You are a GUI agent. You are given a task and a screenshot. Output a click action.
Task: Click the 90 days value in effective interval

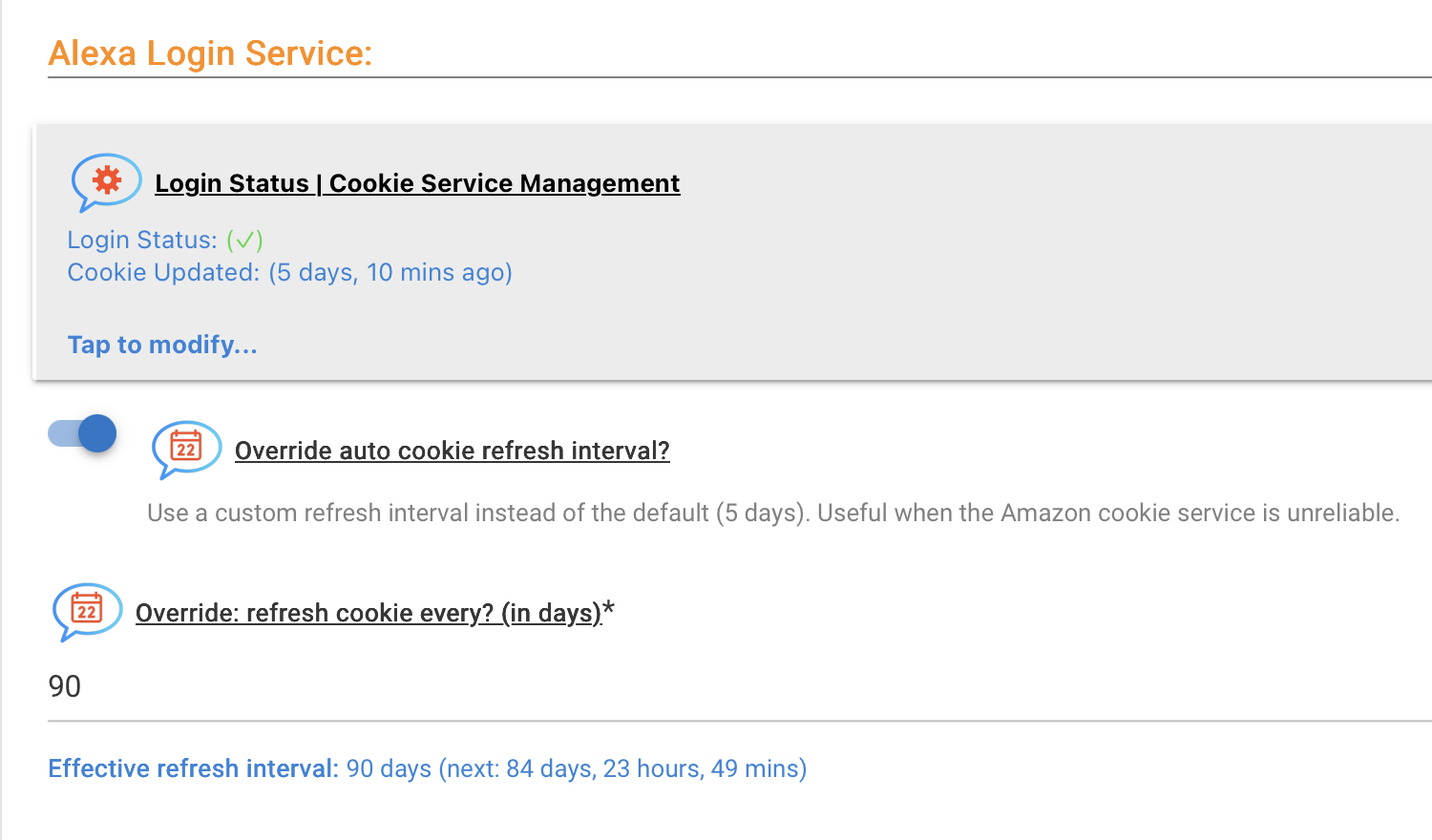(x=389, y=768)
